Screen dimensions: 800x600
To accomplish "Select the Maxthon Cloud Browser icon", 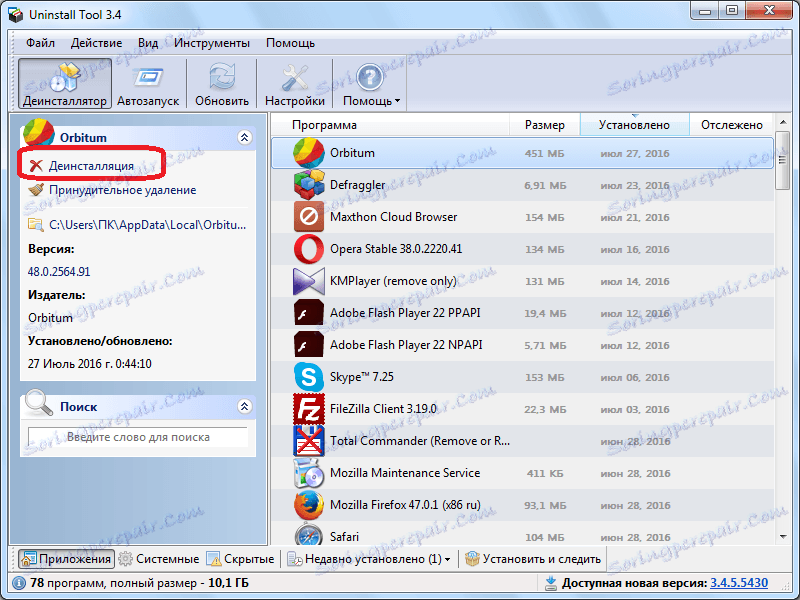I will (x=308, y=217).
